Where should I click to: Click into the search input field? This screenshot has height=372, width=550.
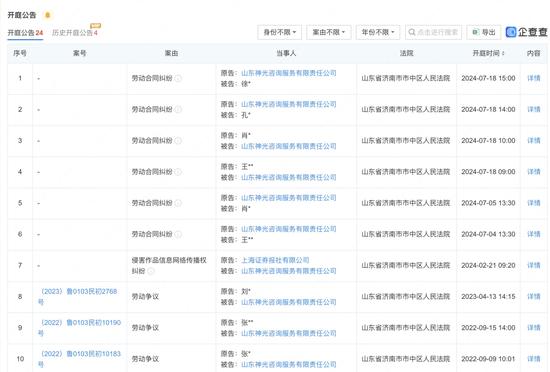coord(433,32)
